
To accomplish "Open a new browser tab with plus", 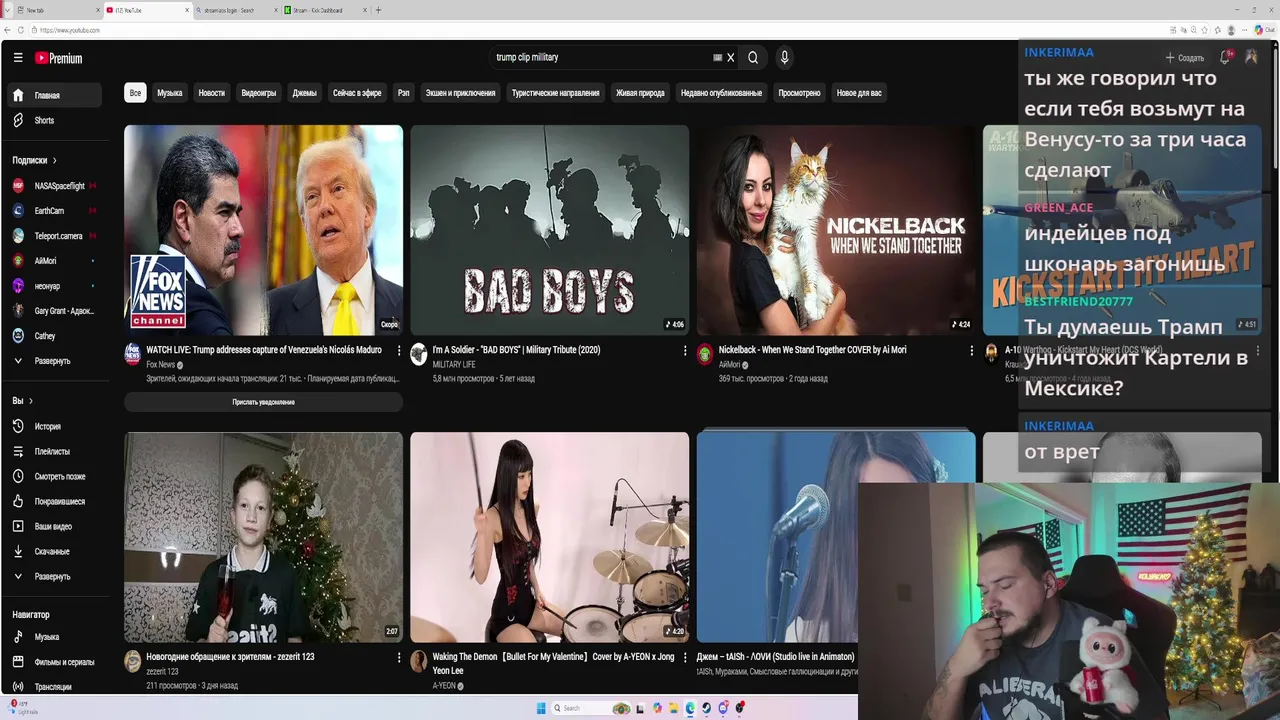I will (378, 10).
